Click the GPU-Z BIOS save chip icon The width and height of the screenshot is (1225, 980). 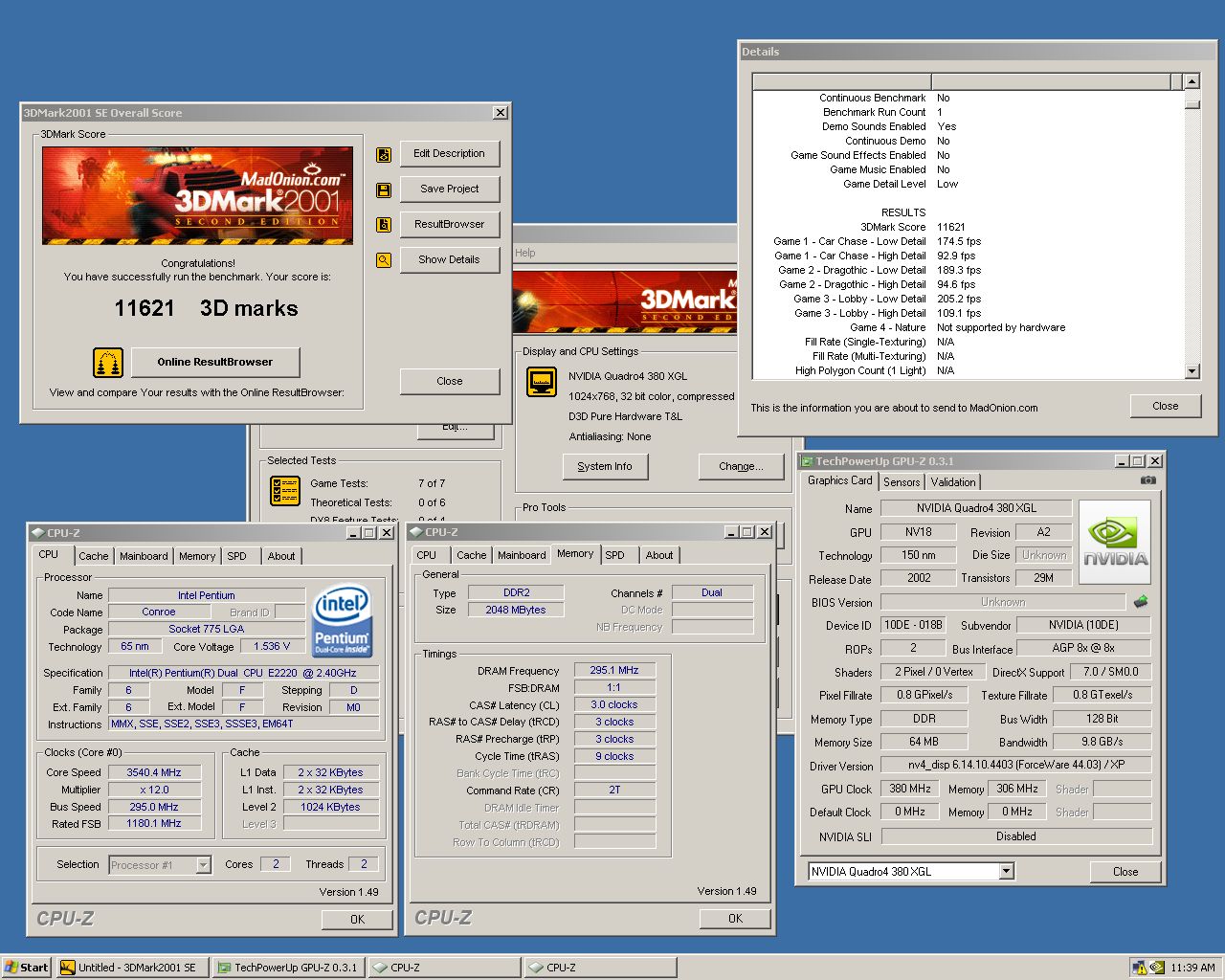(1141, 602)
